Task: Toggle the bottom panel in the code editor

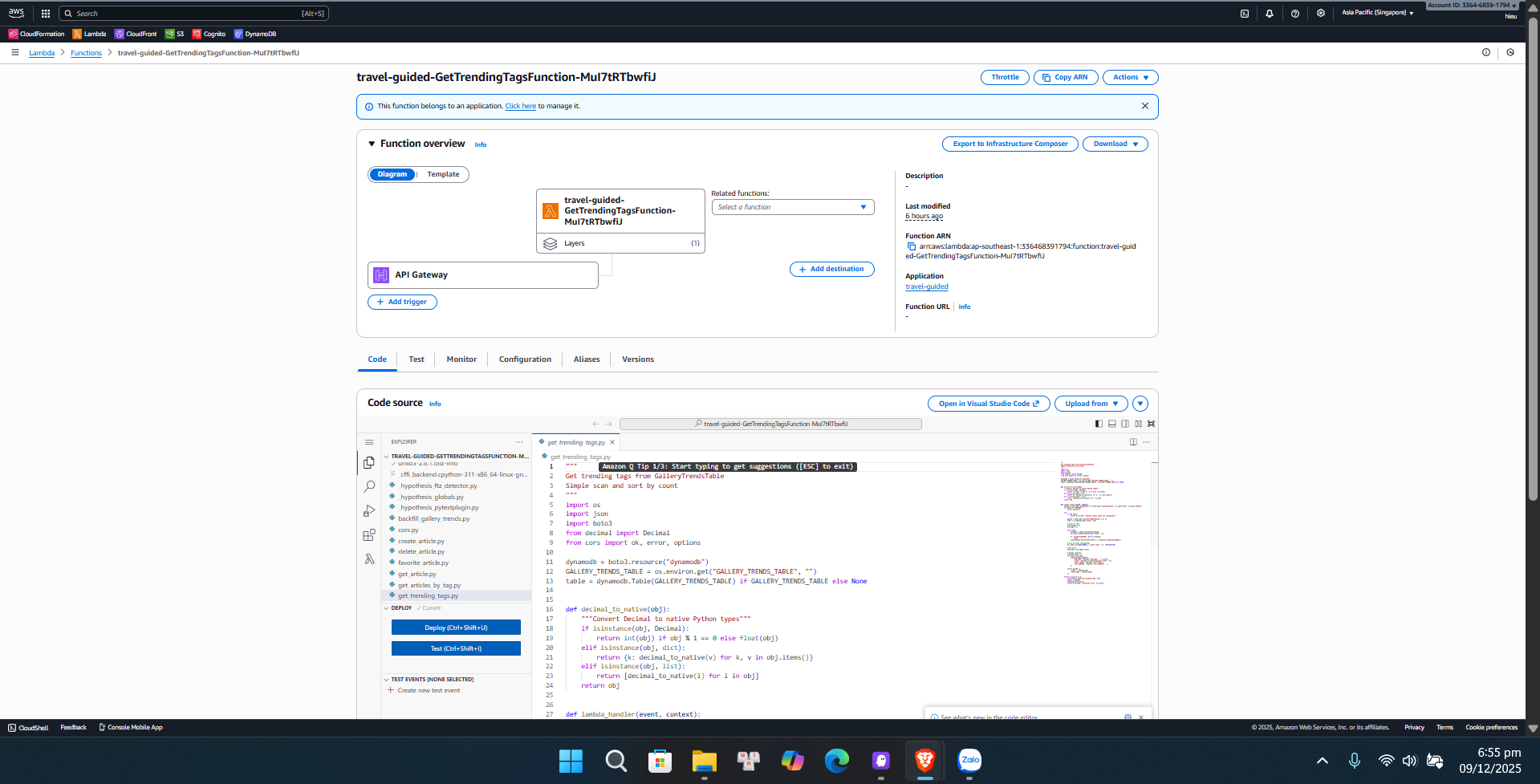Action: tap(1111, 424)
